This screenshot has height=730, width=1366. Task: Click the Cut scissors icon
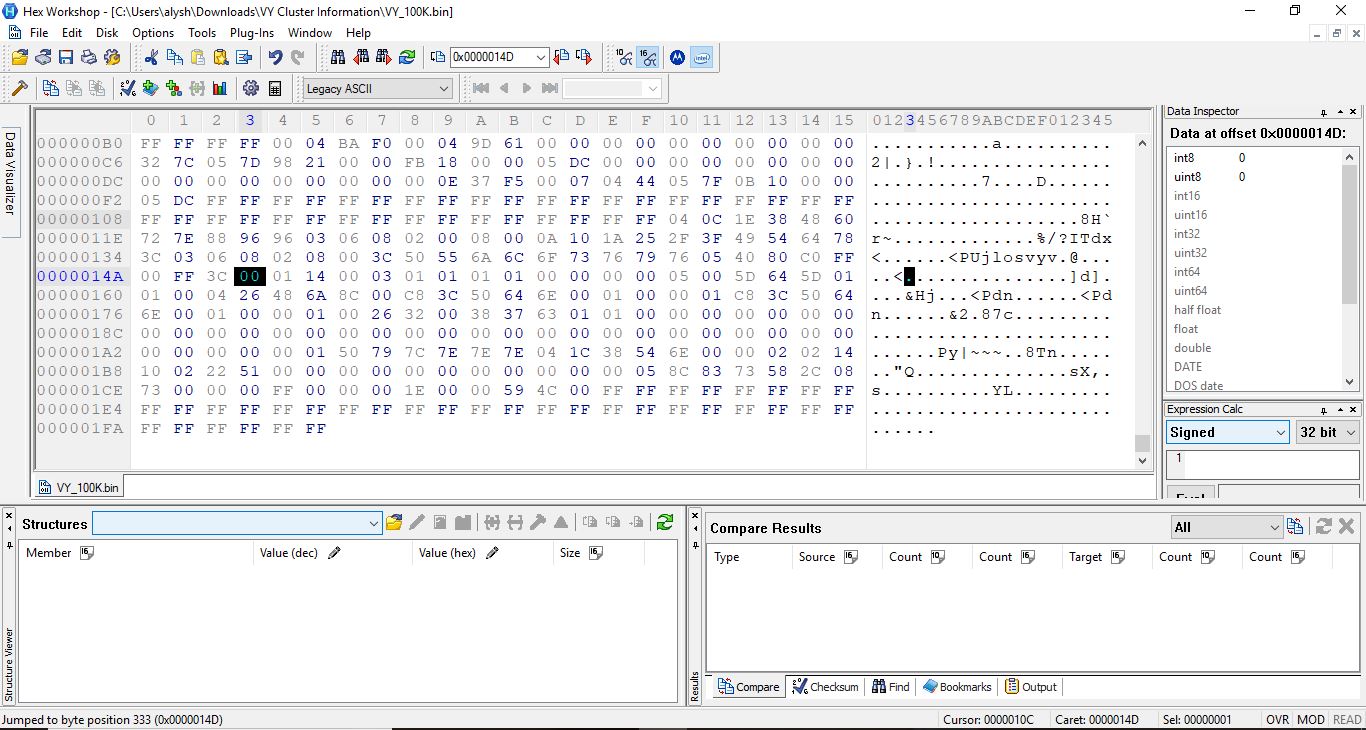click(x=151, y=57)
